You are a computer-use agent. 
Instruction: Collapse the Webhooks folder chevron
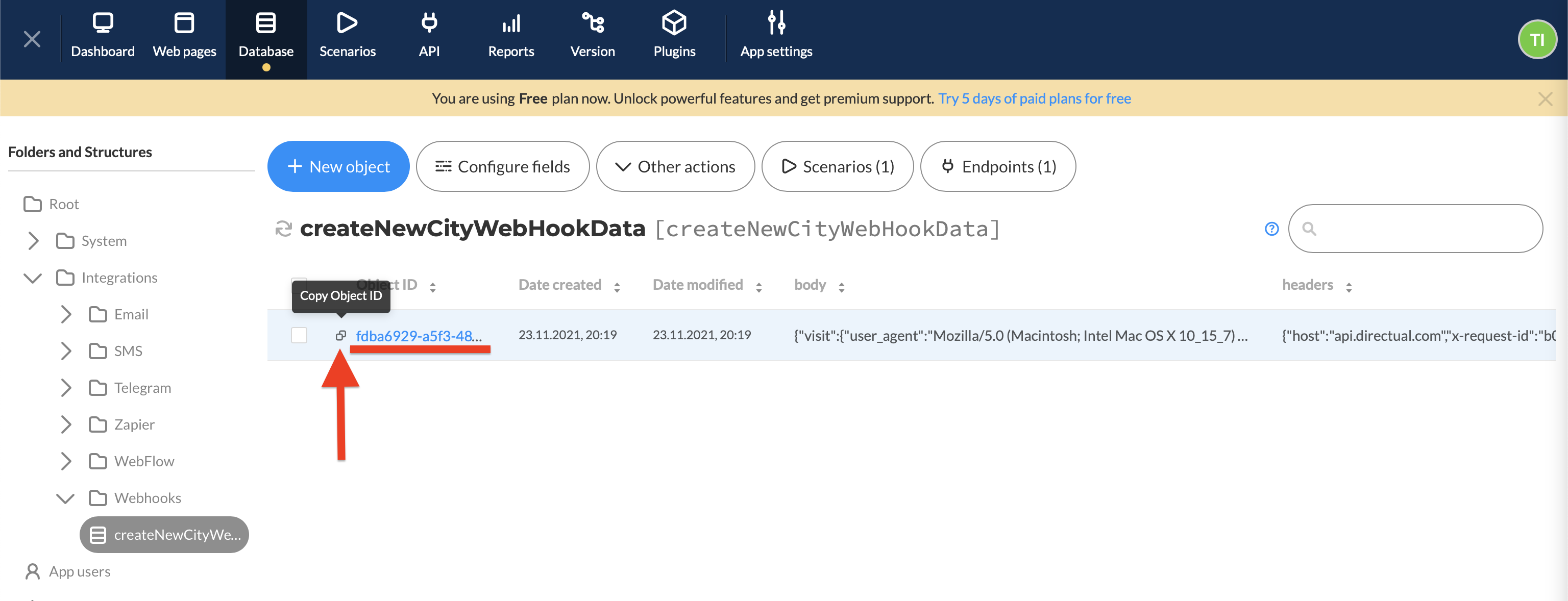pyautogui.click(x=66, y=498)
